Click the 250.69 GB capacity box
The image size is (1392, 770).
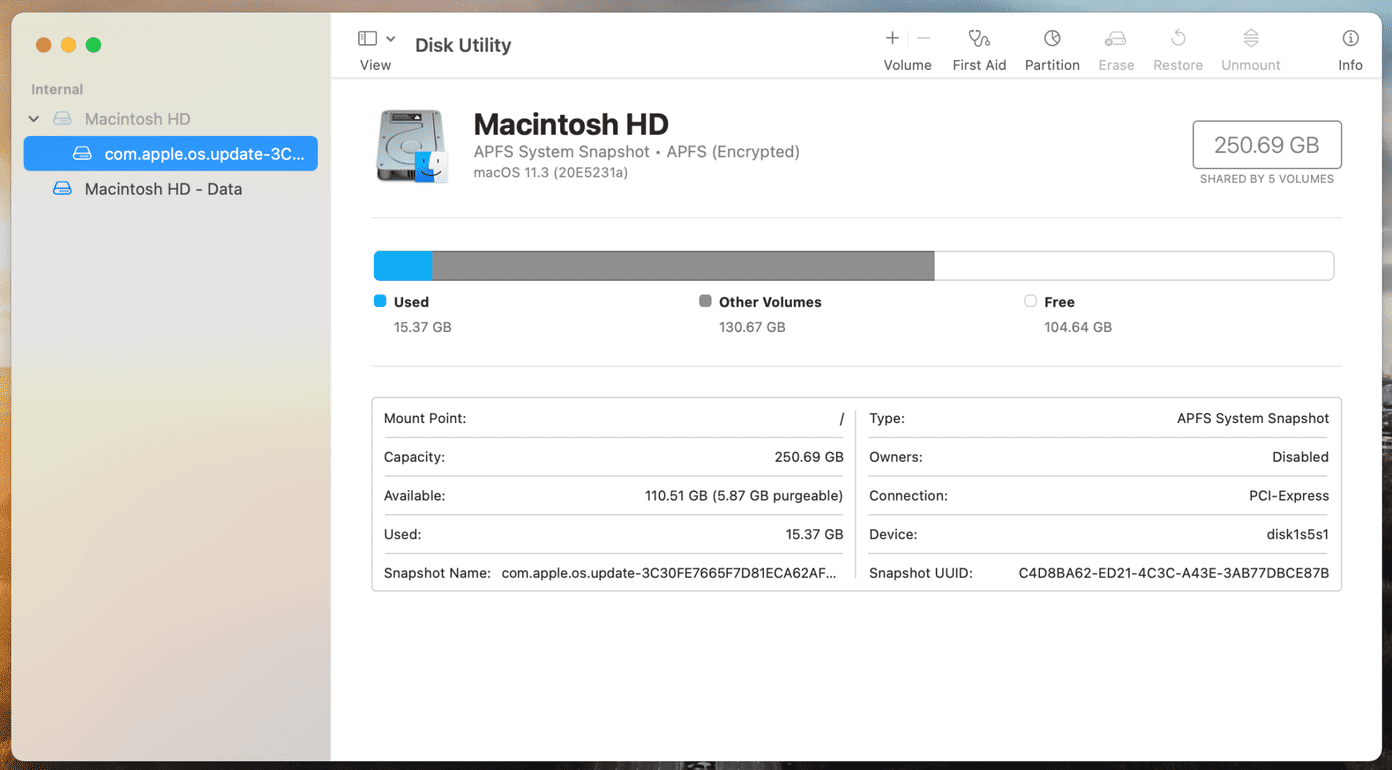(x=1267, y=145)
